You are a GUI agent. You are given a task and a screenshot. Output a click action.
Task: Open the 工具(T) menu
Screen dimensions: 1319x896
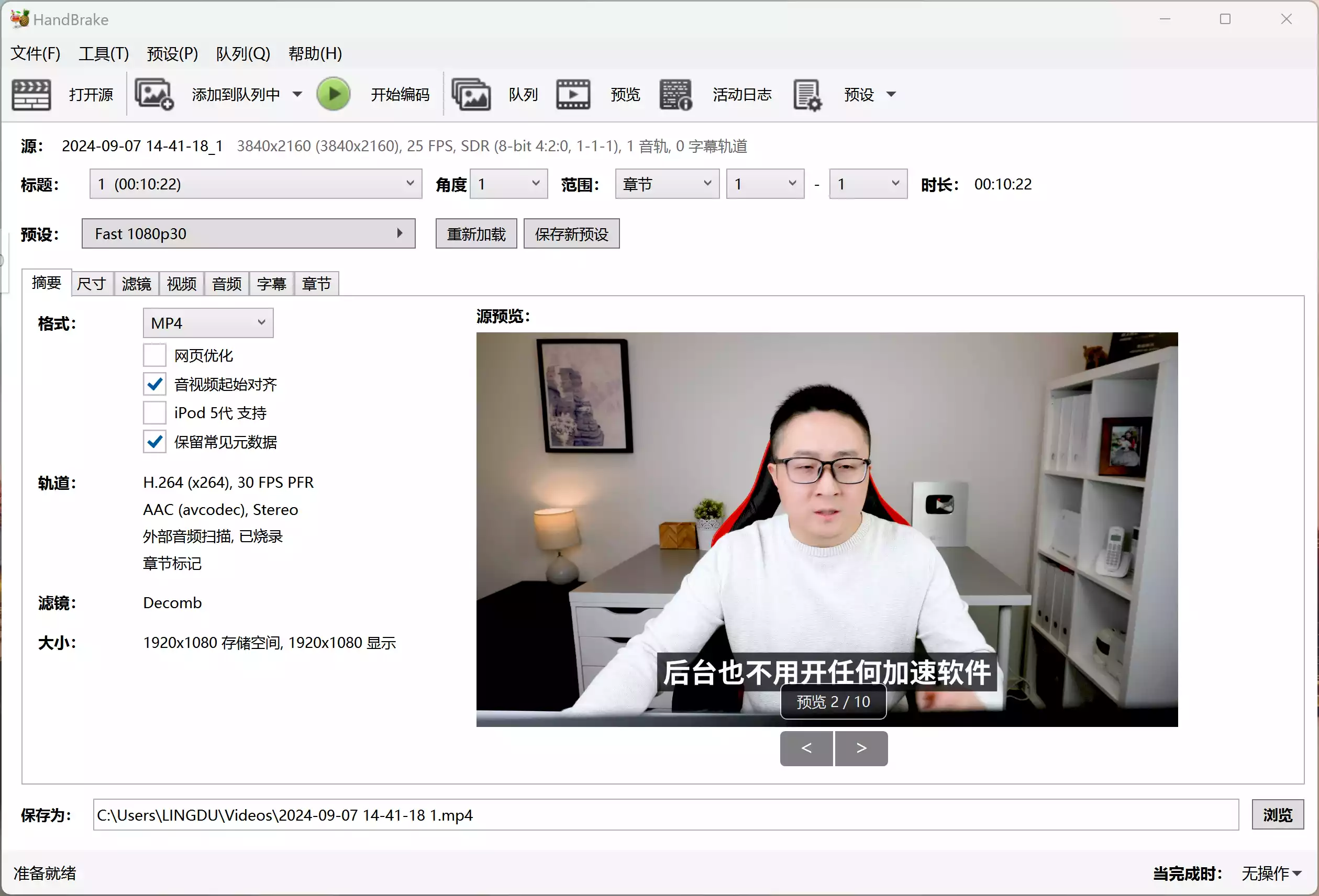[103, 53]
